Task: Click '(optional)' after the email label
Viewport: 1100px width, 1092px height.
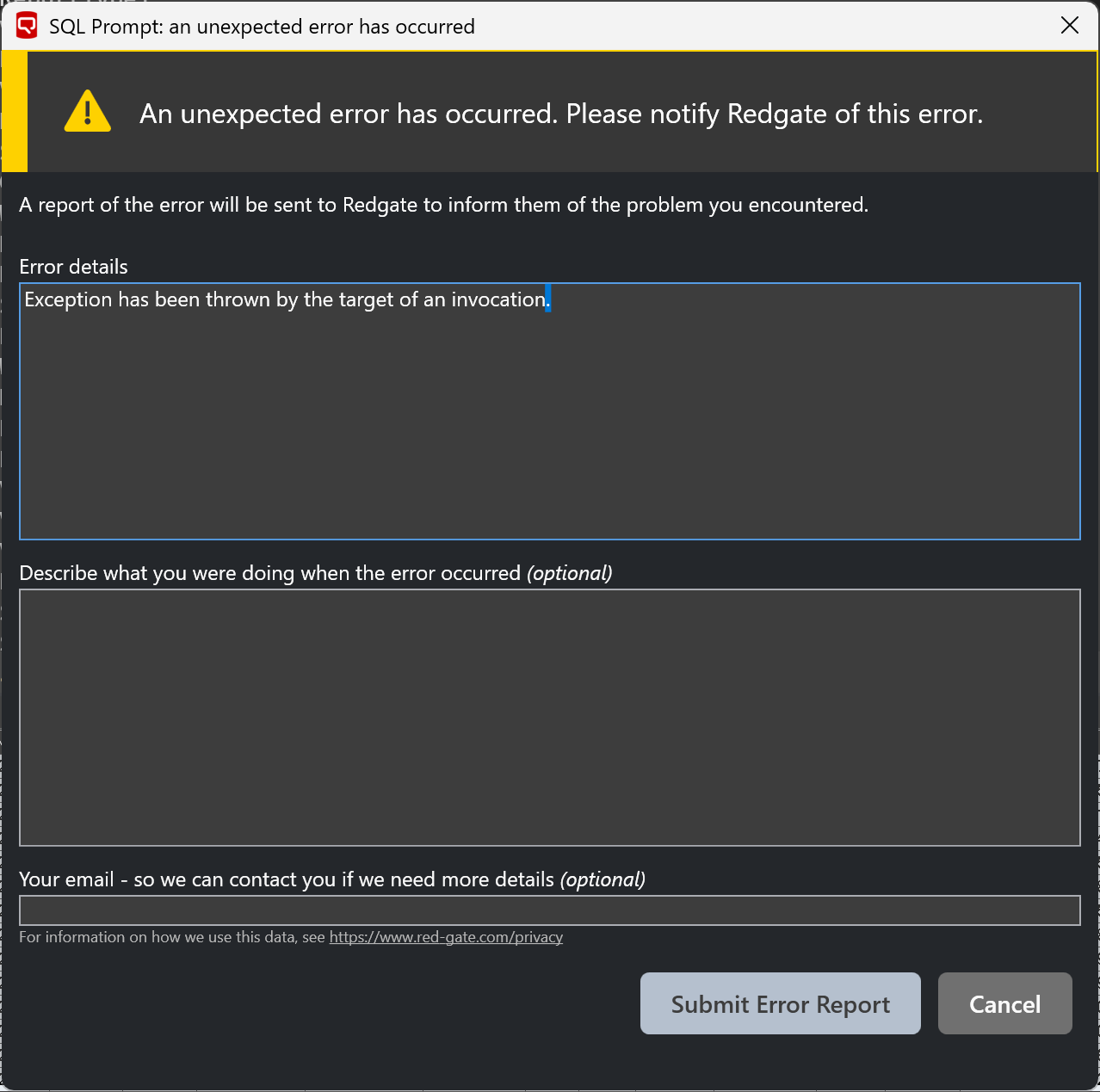Action: 603,879
